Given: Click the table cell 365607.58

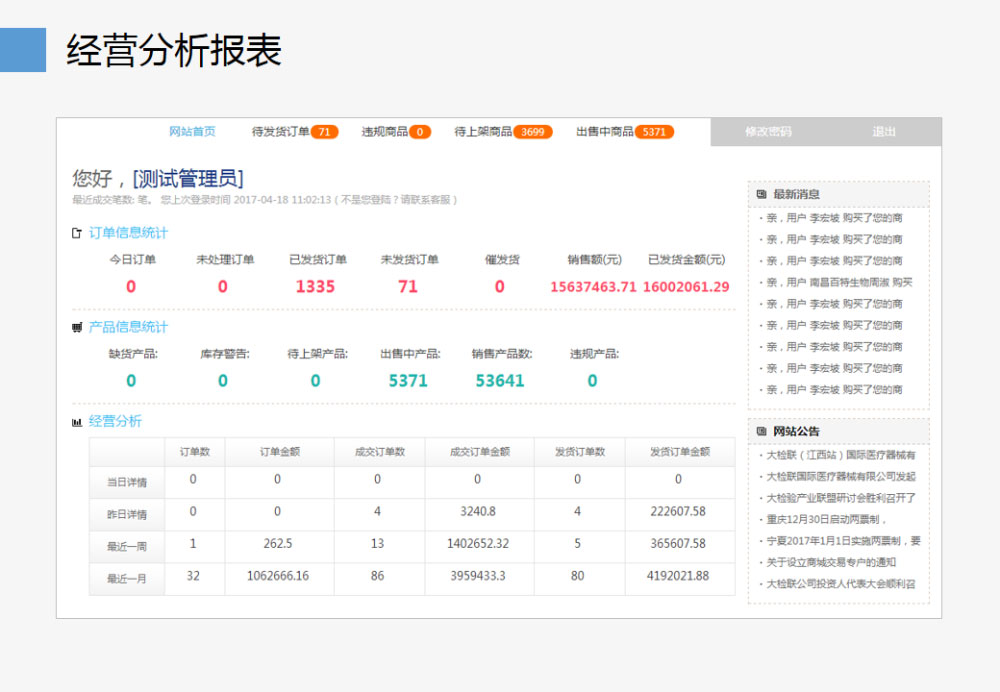Looking at the screenshot, I should (678, 543).
